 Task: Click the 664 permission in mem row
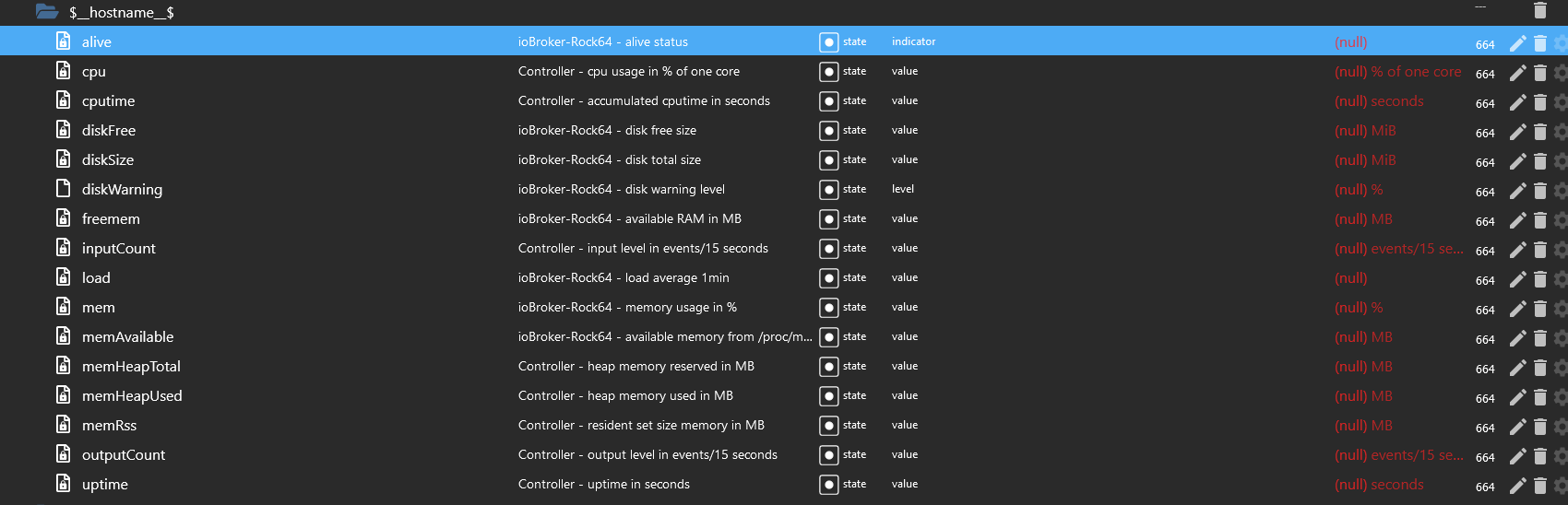pos(1484,310)
